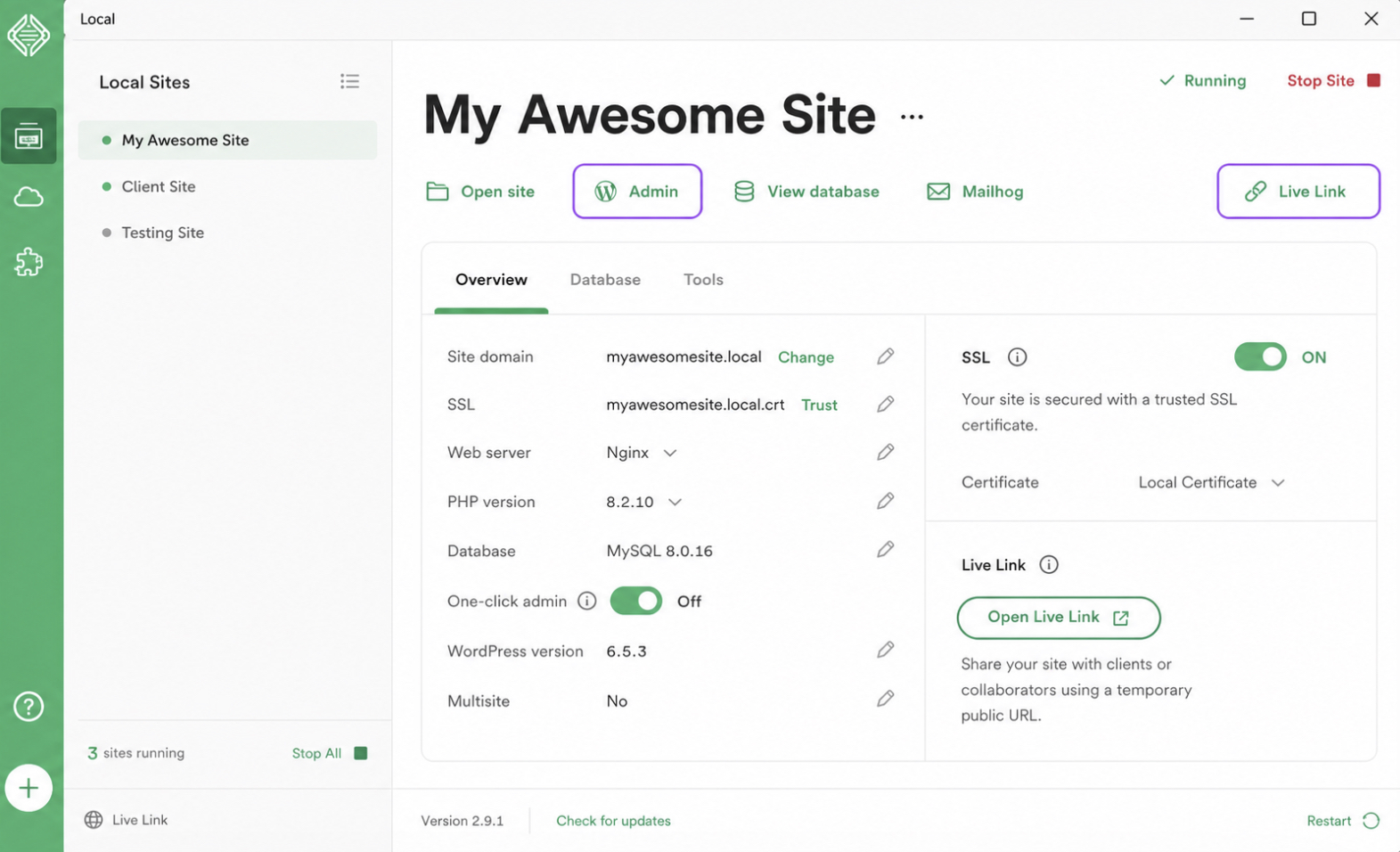Click the Stop Site text
The image size is (1400, 852).
[x=1321, y=80]
